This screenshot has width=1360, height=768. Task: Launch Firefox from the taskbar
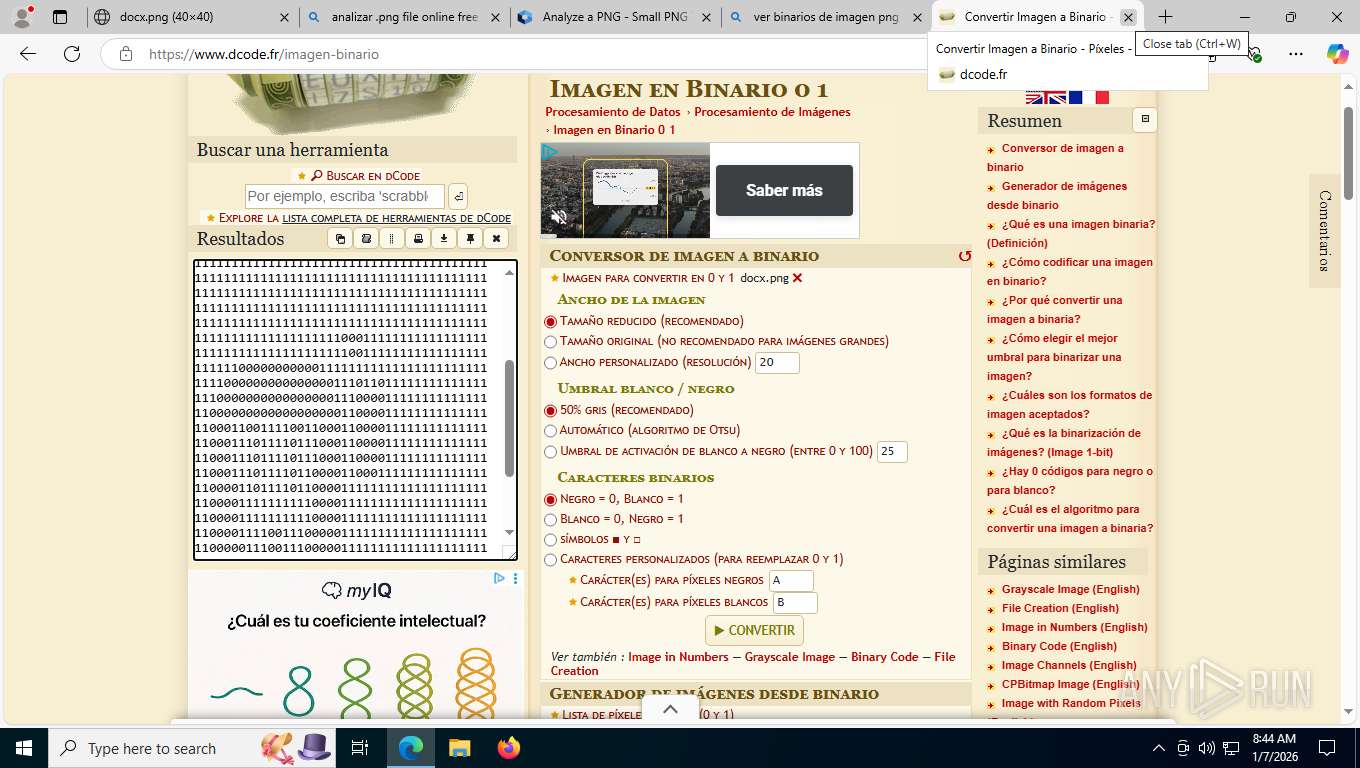click(x=509, y=748)
